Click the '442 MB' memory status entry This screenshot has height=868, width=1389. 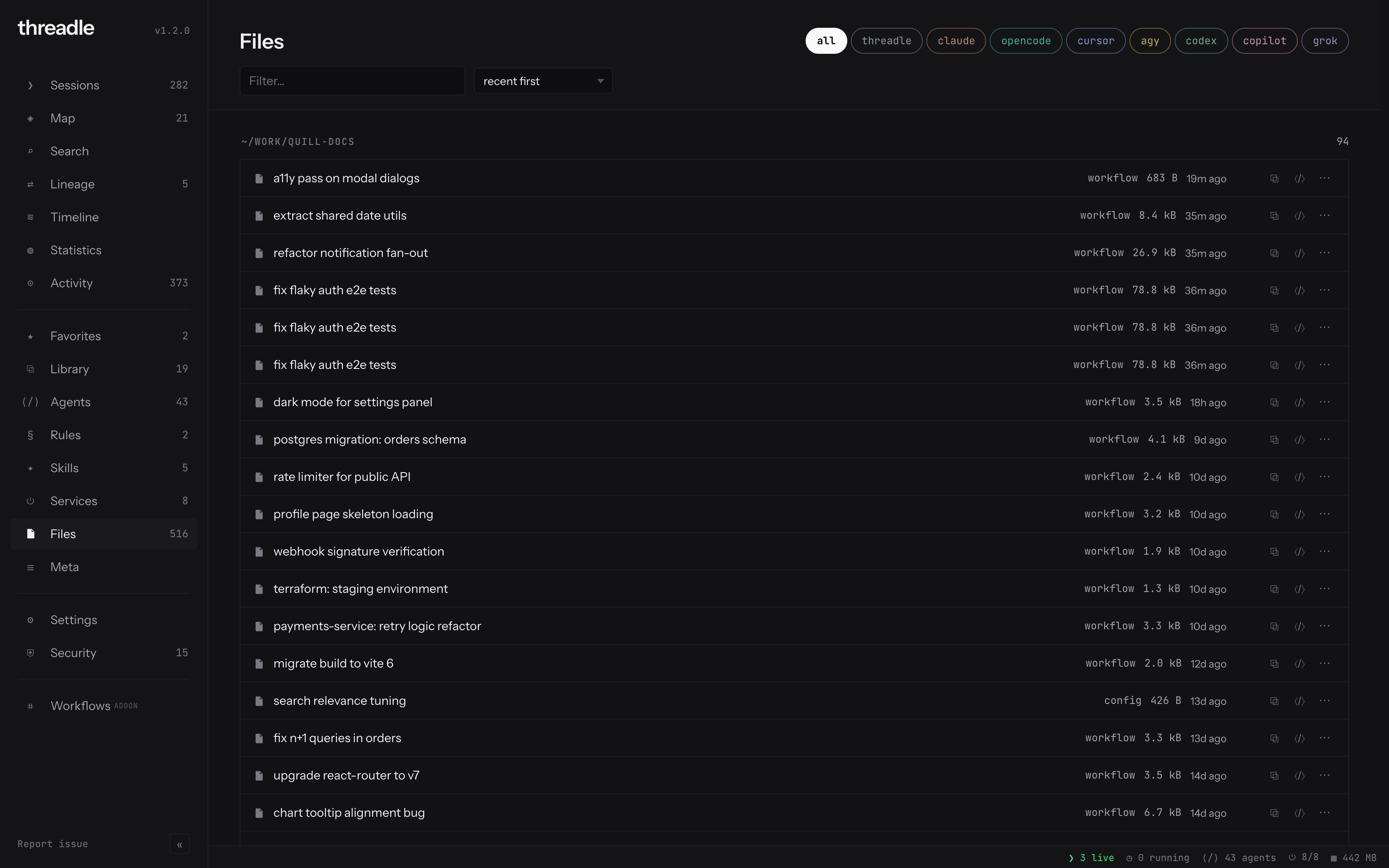(x=1353, y=858)
